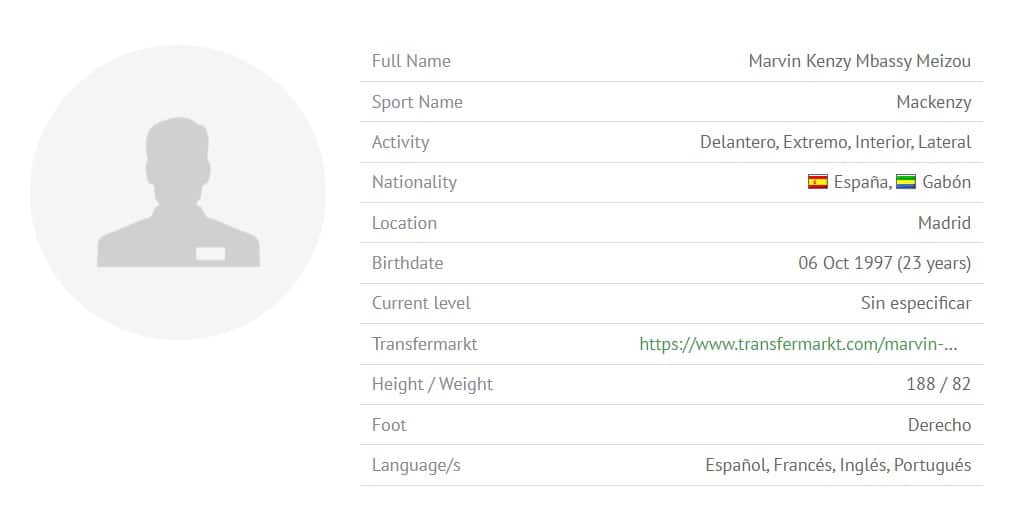This screenshot has width=1035, height=514.
Task: Click the placeholder profile avatar
Action: [178, 192]
